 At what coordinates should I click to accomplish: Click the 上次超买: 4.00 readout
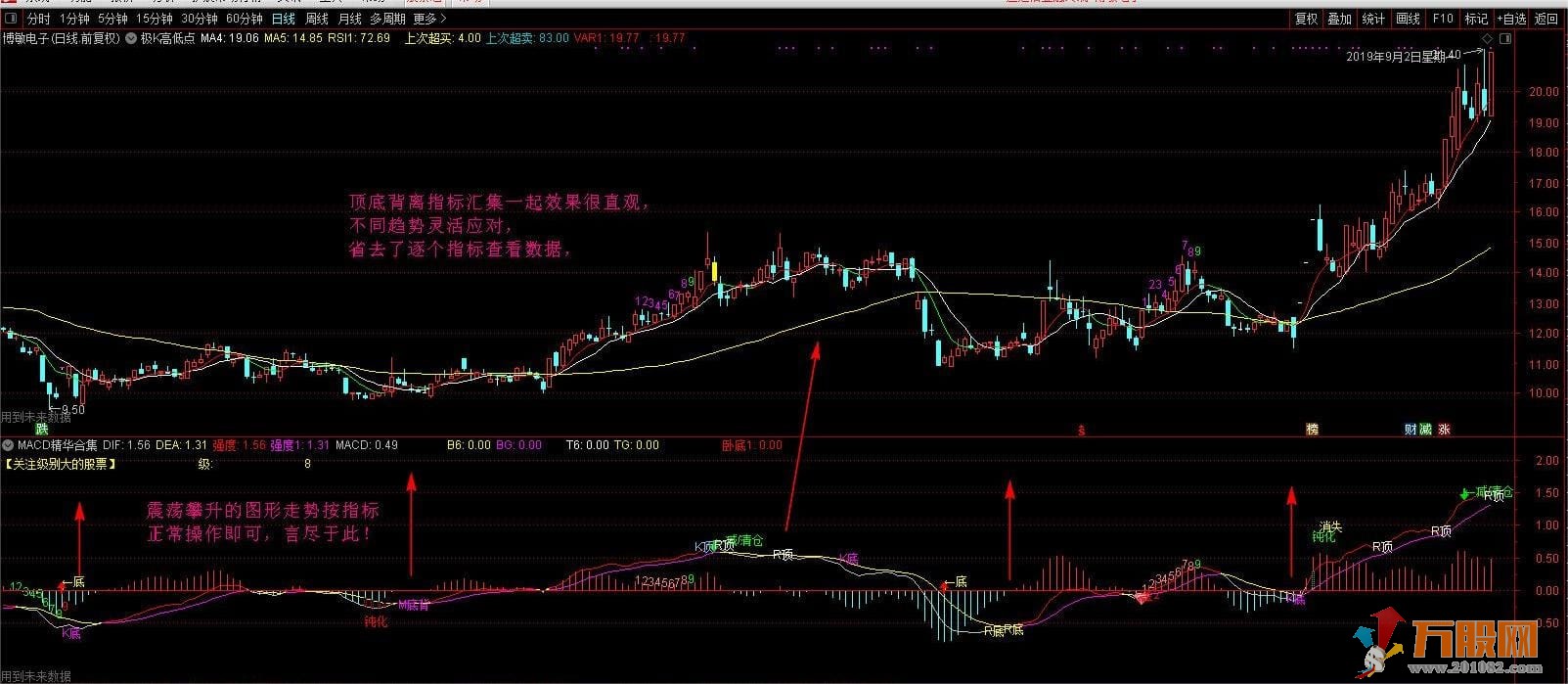(x=442, y=38)
